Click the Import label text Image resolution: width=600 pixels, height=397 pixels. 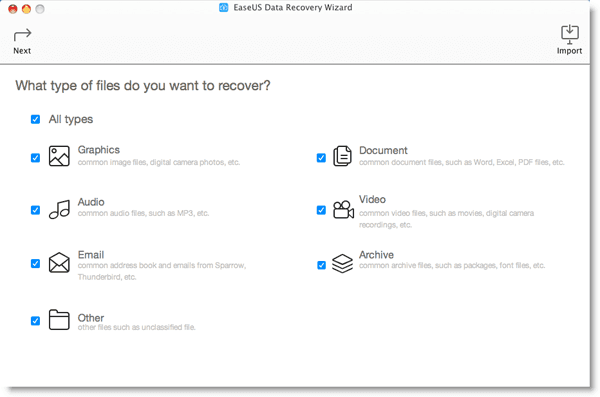pos(569,51)
